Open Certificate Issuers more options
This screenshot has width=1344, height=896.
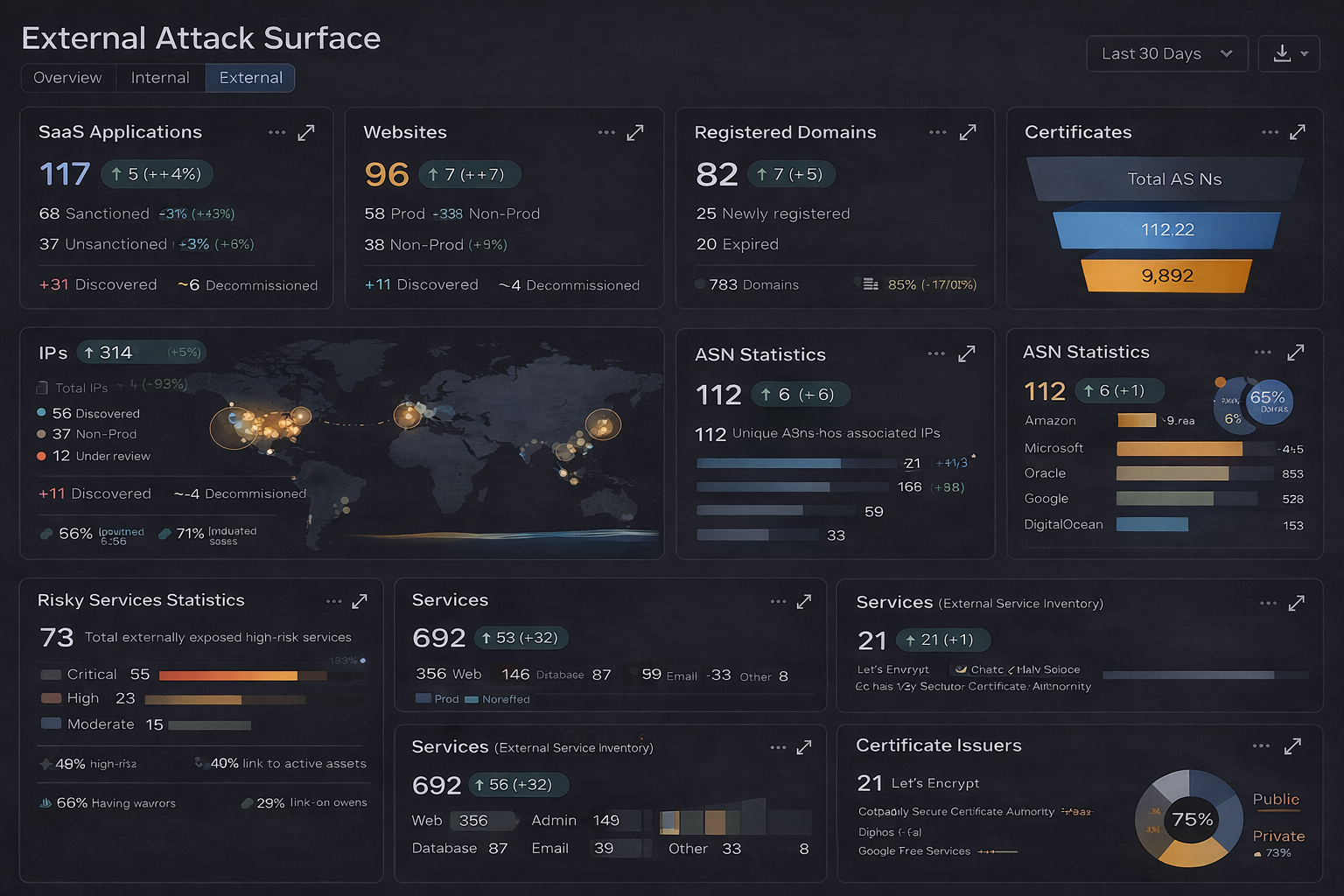pos(1261,746)
